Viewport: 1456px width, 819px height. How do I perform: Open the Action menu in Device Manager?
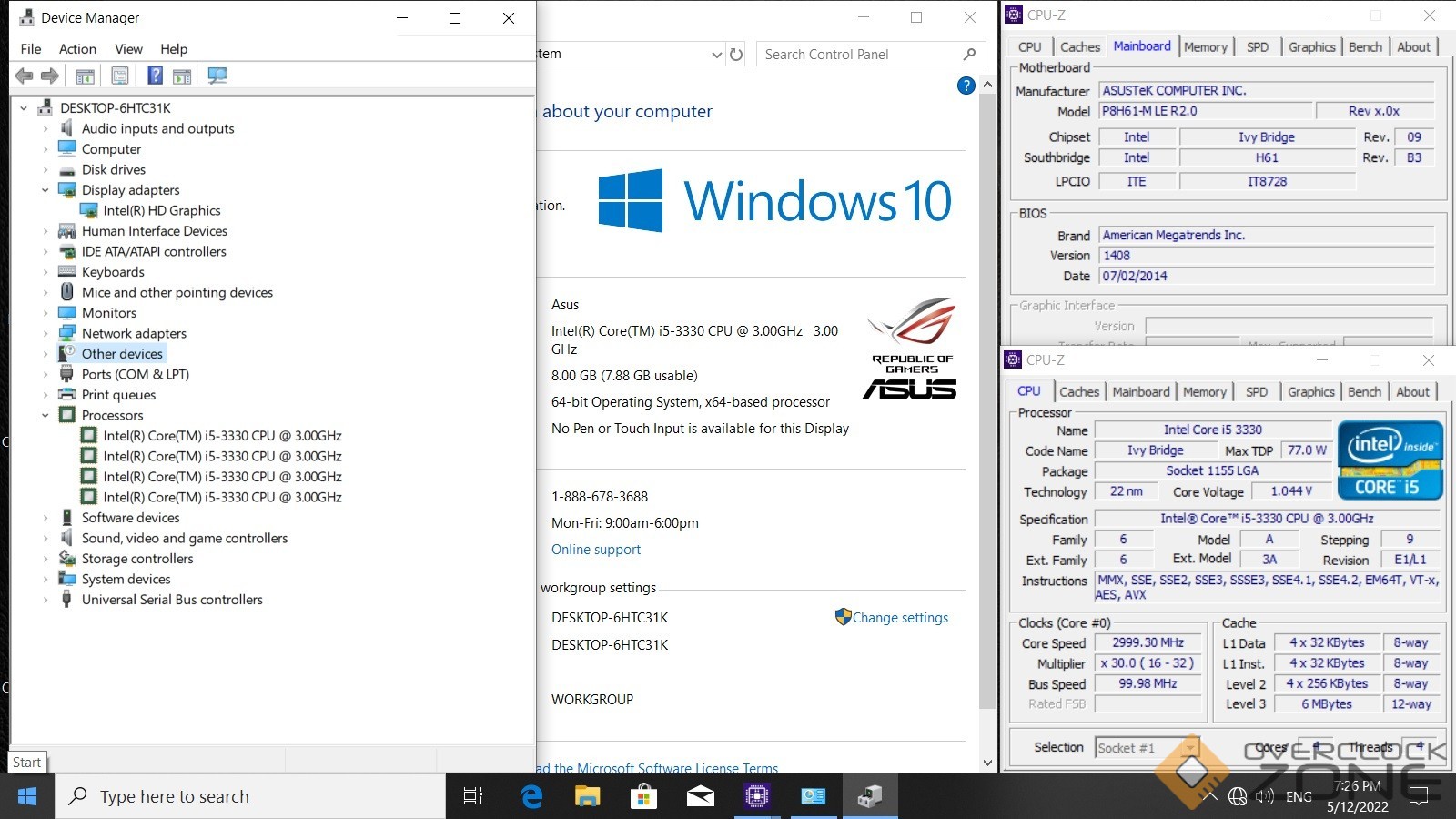[x=77, y=49]
